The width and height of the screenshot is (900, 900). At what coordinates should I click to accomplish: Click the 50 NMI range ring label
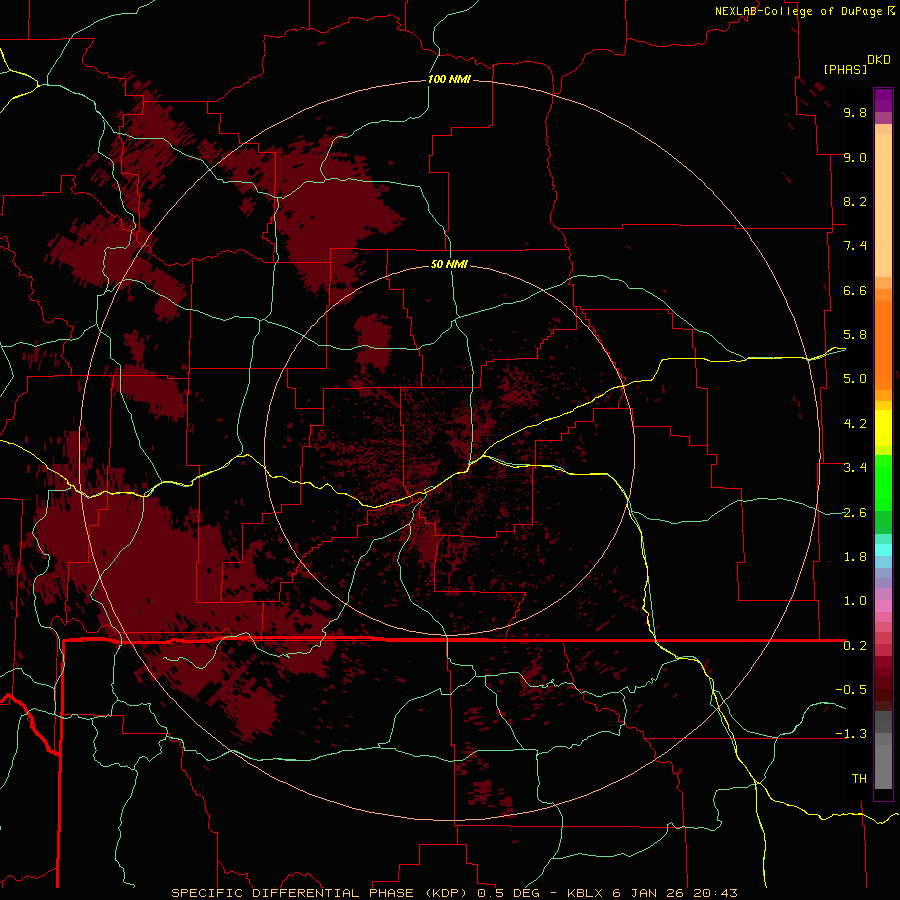(449, 264)
